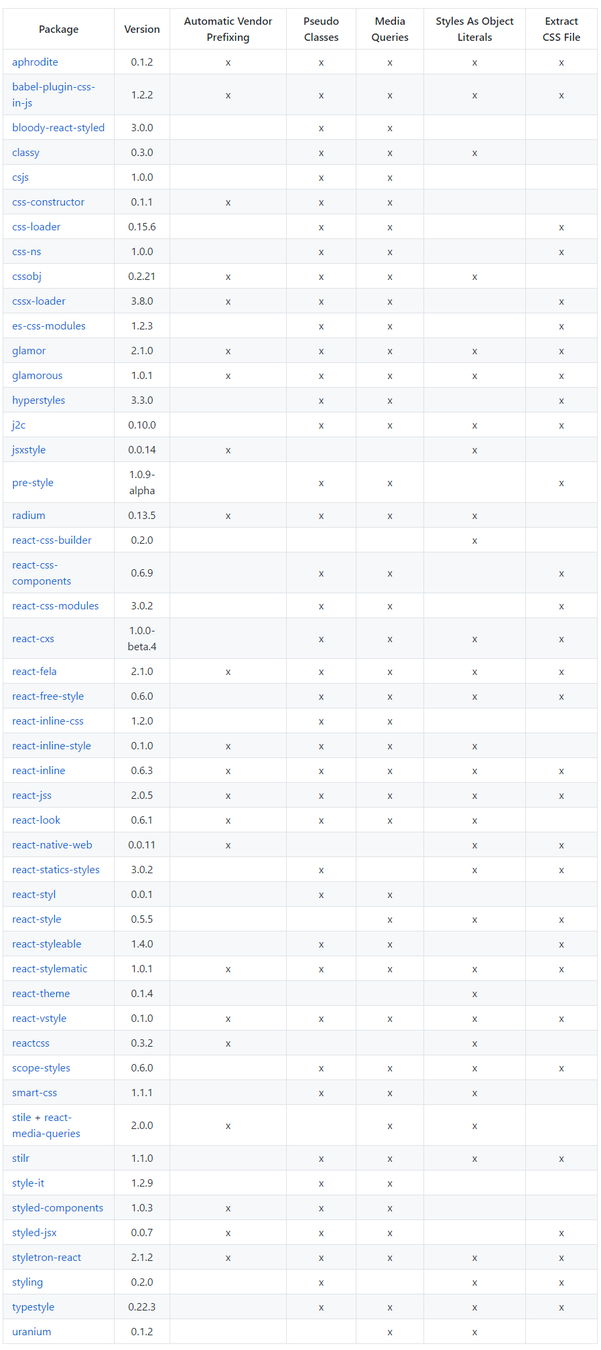Click the react-native-web link
Viewport: 601px width, 1350px height.
pyautogui.click(x=52, y=845)
